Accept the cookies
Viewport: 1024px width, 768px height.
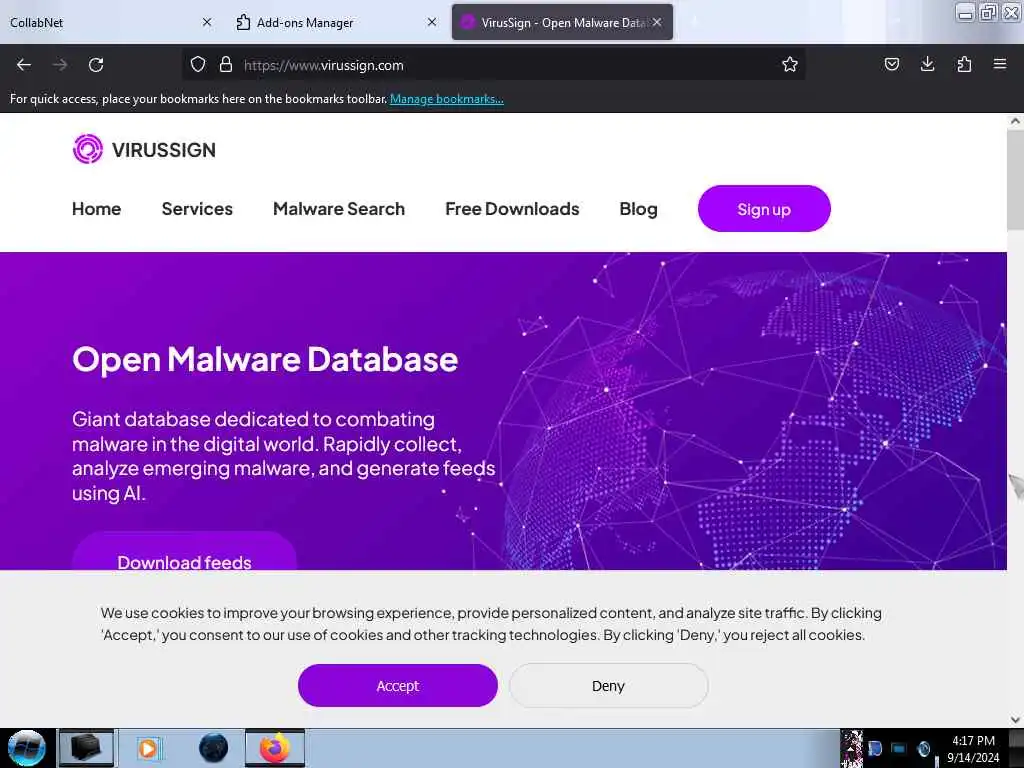(398, 686)
